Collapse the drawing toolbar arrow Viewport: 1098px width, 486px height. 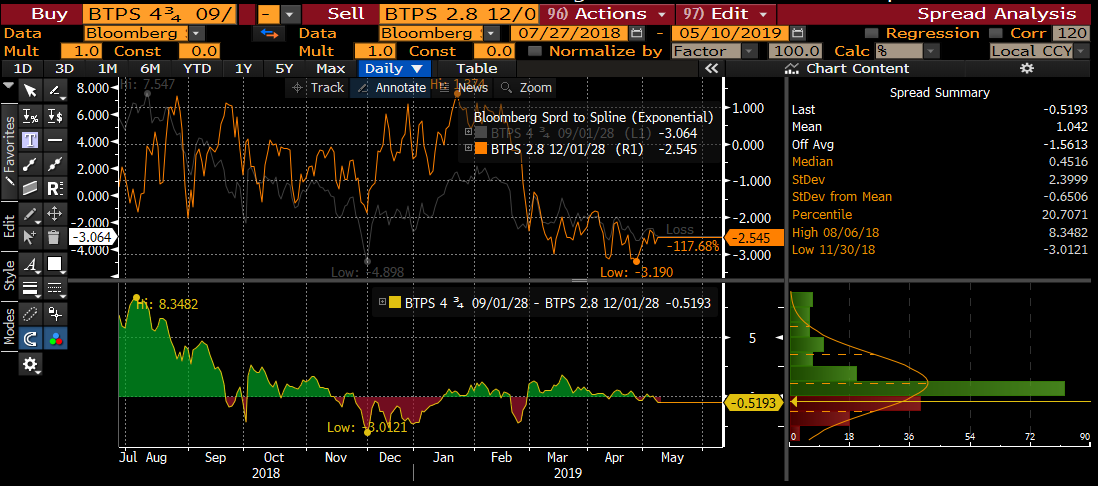8,85
